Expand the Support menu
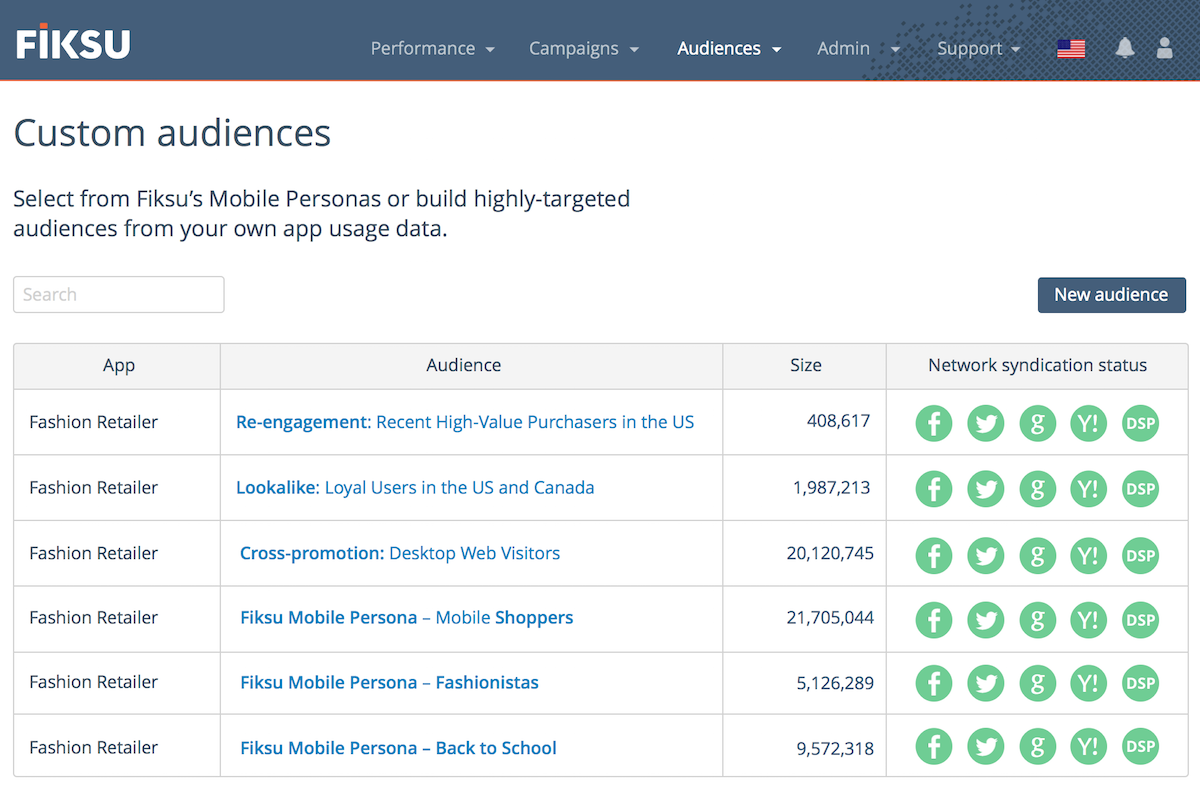Image resolution: width=1200 pixels, height=797 pixels. point(979,48)
